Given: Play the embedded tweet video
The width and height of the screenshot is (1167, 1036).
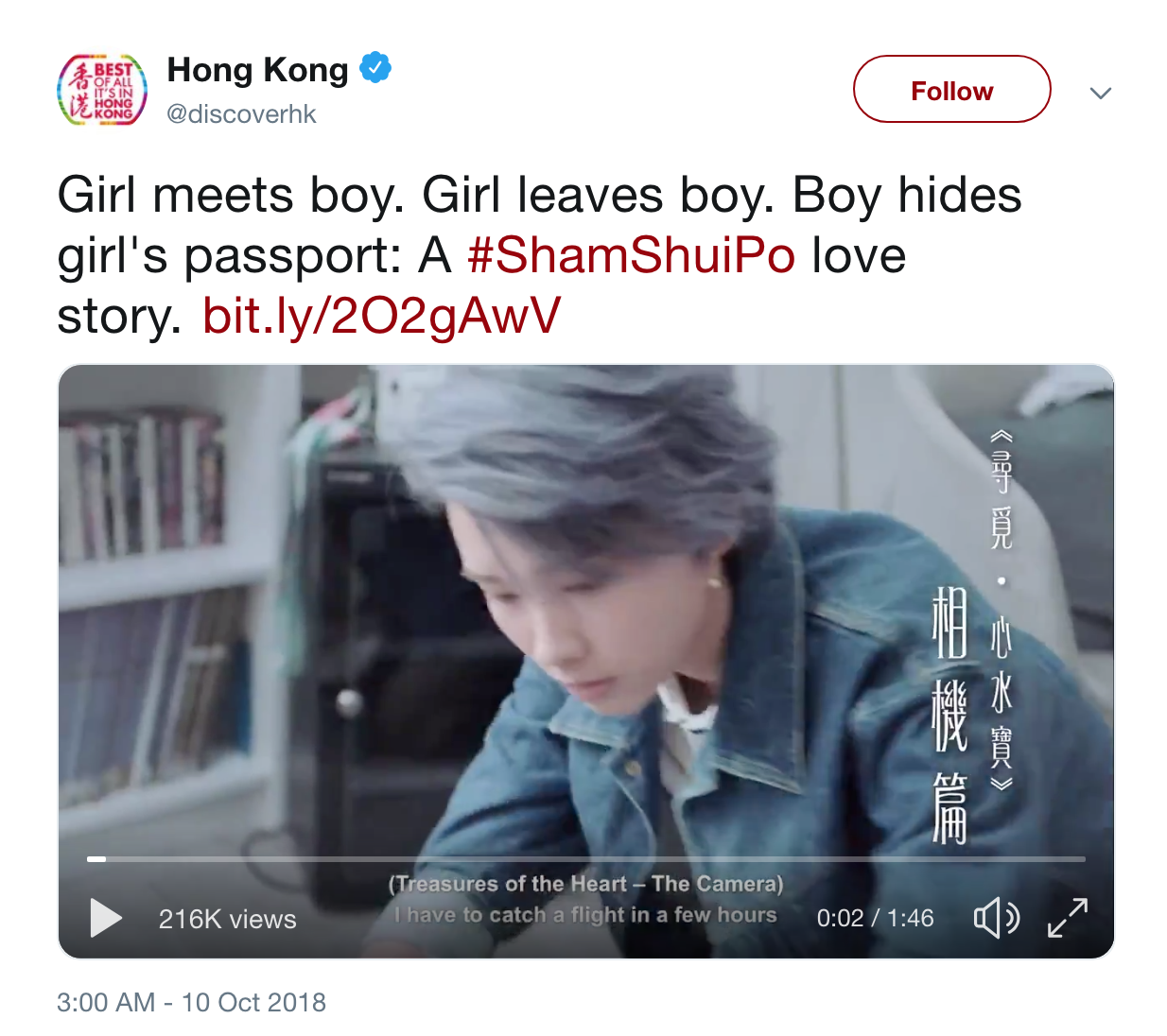Looking at the screenshot, I should pyautogui.click(x=106, y=918).
